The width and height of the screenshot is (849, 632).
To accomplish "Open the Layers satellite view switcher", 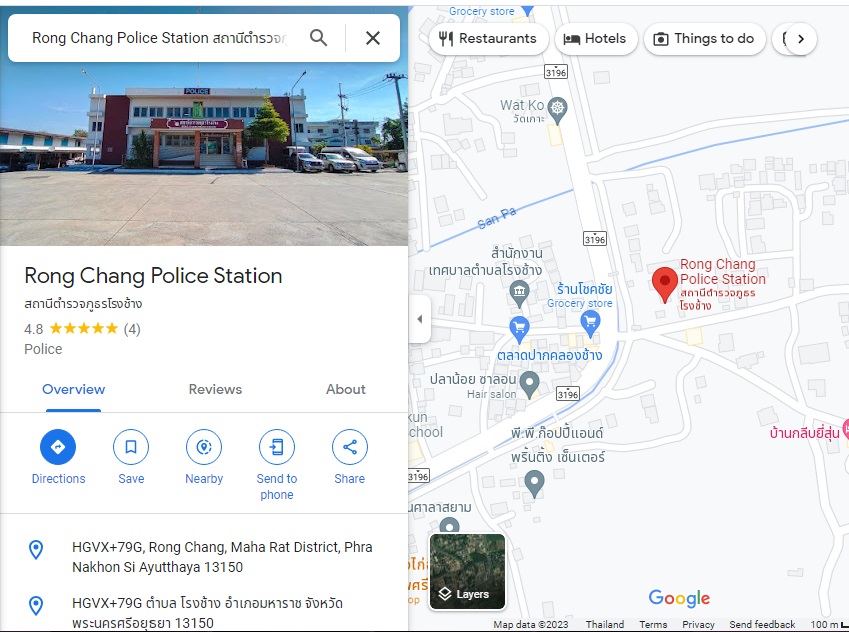I will pos(467,571).
